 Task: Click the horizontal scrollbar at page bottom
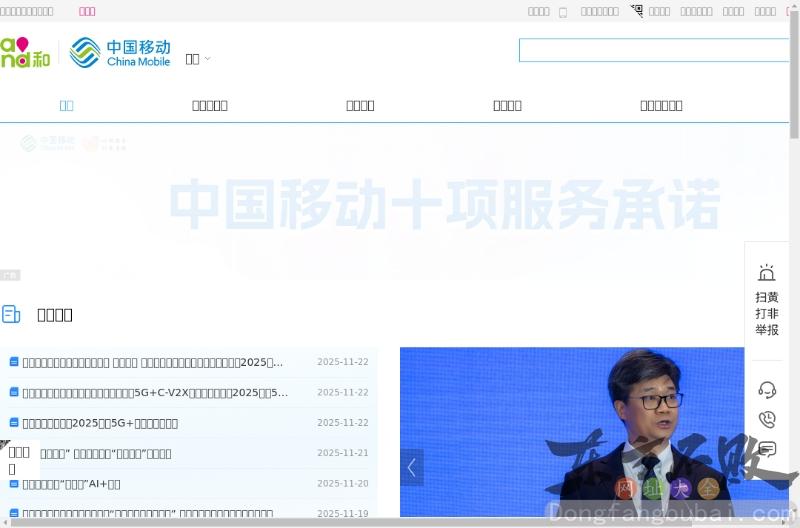(352, 523)
